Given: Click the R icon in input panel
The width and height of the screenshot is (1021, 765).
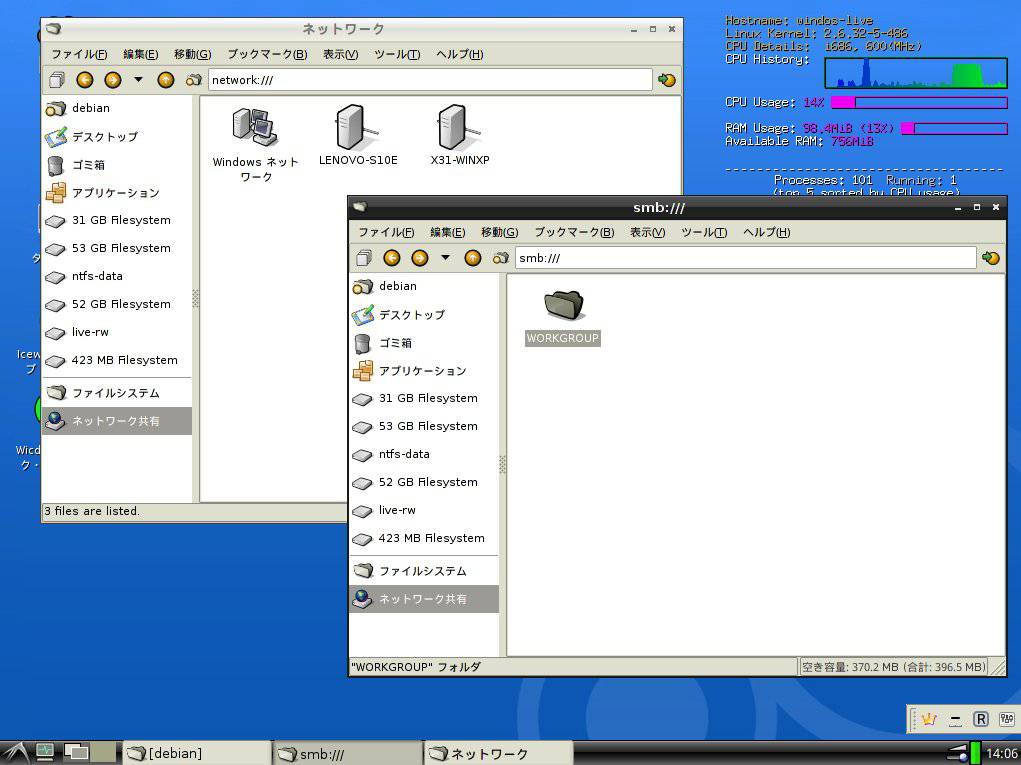Looking at the screenshot, I should pyautogui.click(x=981, y=719).
